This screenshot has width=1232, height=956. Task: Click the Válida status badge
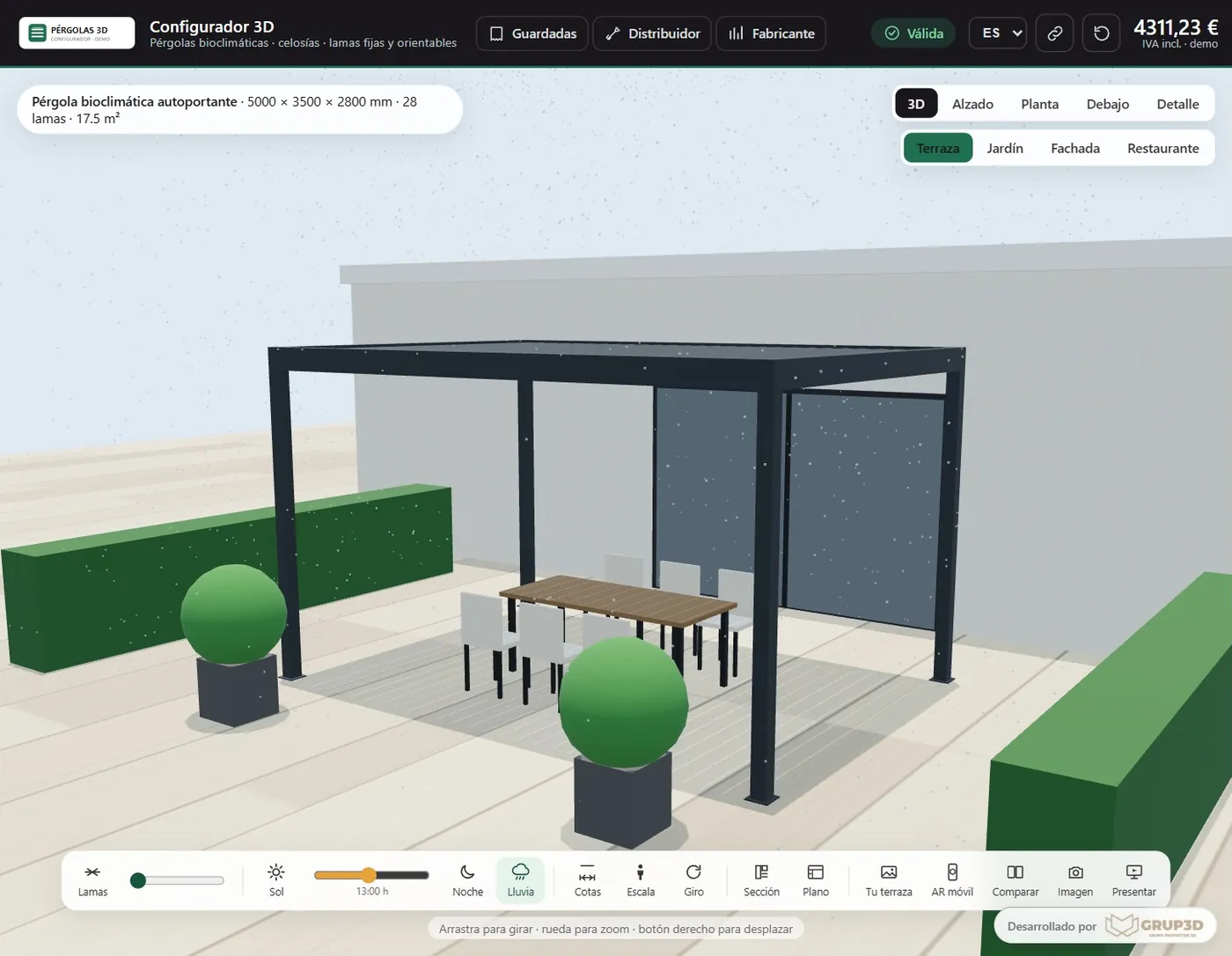click(913, 33)
